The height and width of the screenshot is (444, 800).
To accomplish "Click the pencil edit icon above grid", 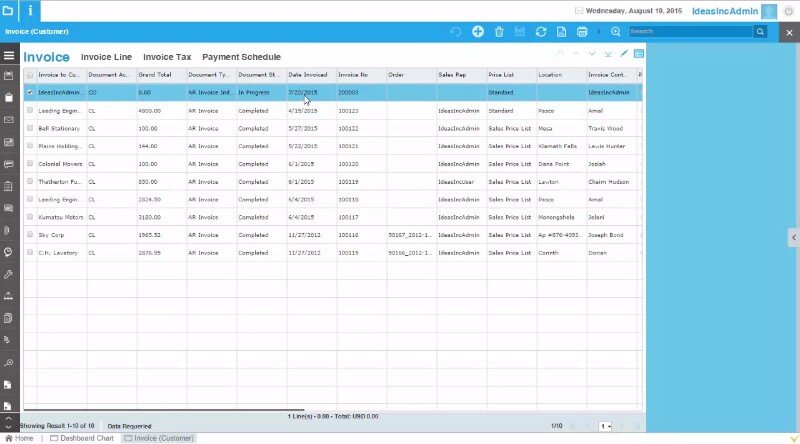I will coord(624,54).
